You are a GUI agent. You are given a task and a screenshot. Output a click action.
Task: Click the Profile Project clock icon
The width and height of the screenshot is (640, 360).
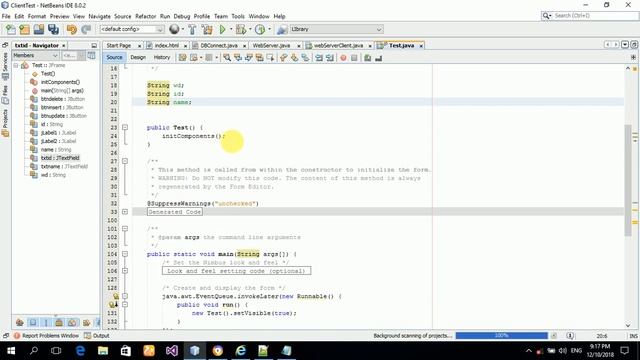(260, 29)
